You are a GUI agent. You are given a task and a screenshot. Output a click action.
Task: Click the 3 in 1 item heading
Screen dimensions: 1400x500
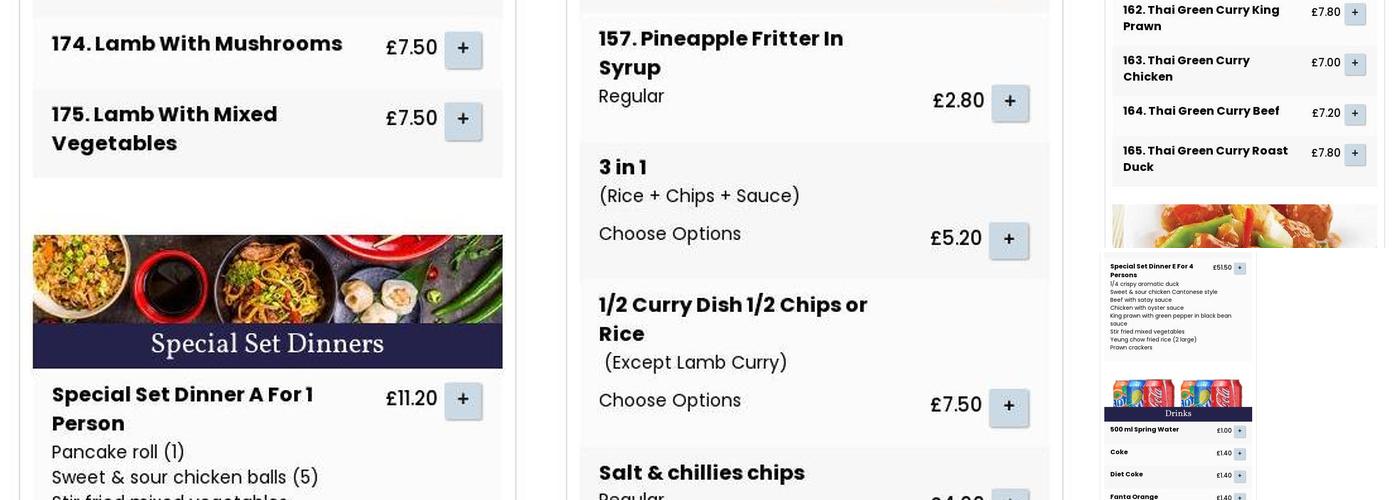click(x=622, y=167)
